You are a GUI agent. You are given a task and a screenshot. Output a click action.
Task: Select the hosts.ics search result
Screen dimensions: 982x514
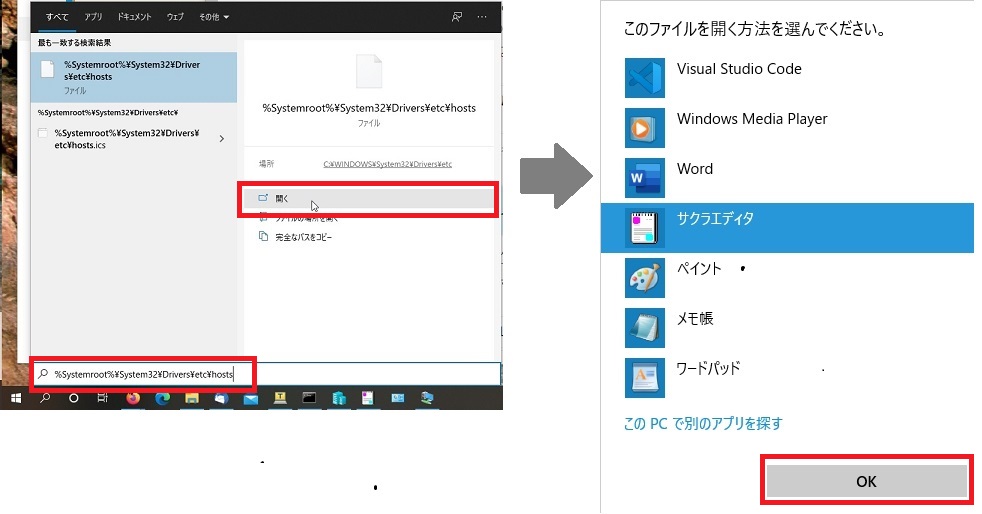(x=125, y=139)
